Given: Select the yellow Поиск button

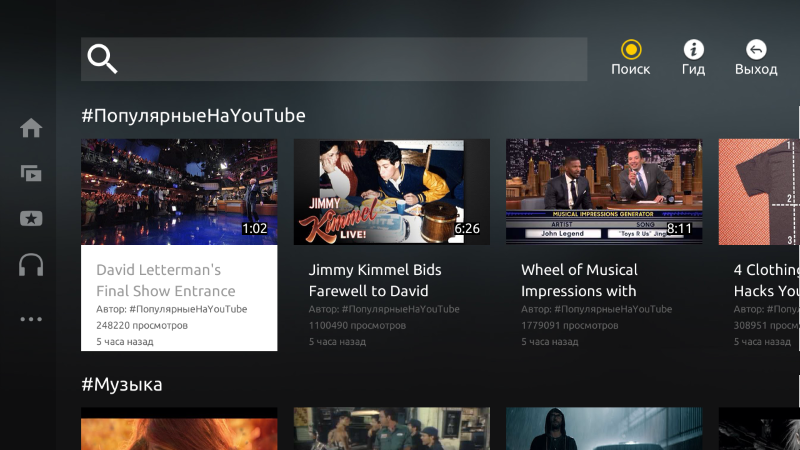Looking at the screenshot, I should click(631, 58).
